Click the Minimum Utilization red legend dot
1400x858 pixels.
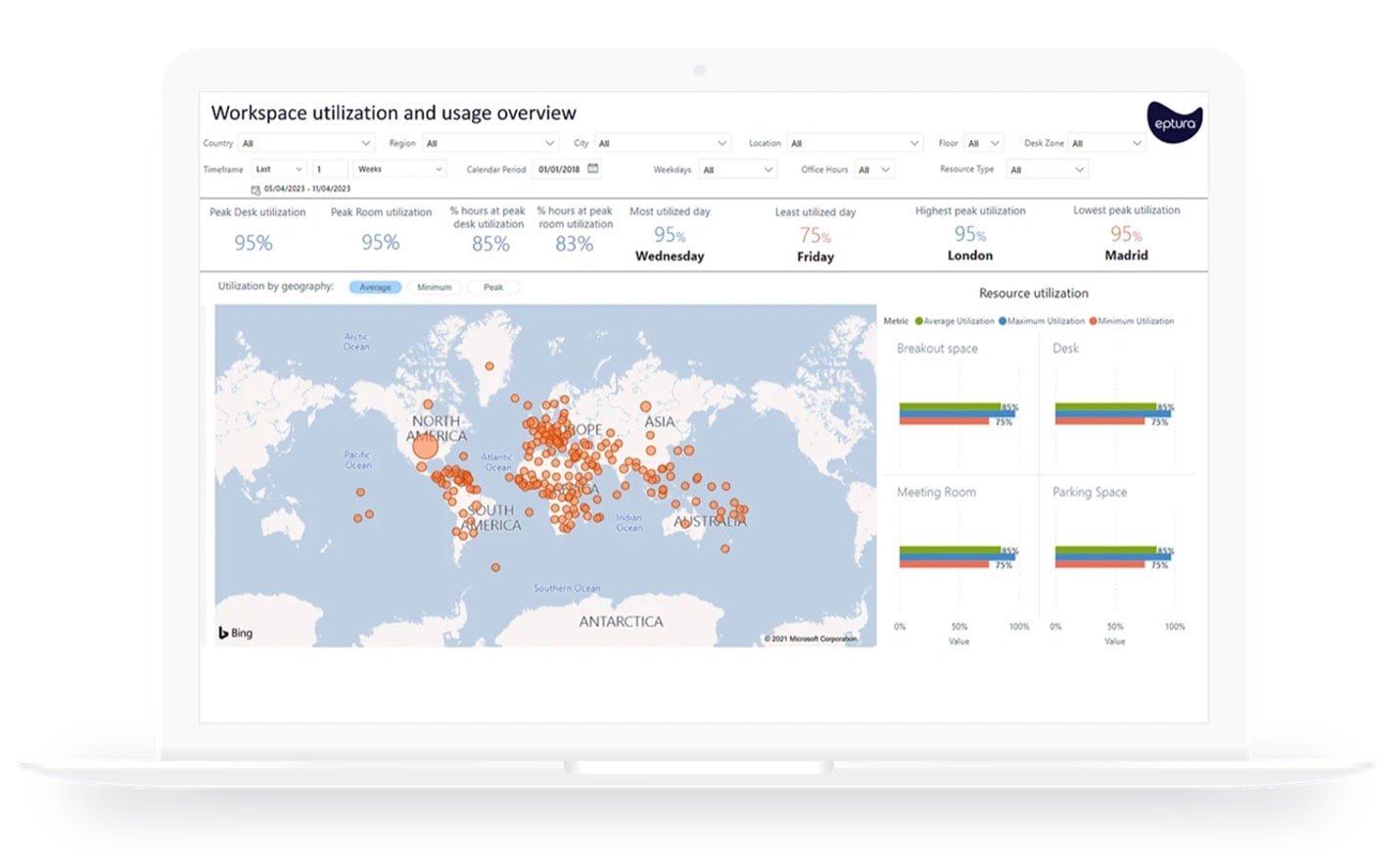pyautogui.click(x=1093, y=321)
